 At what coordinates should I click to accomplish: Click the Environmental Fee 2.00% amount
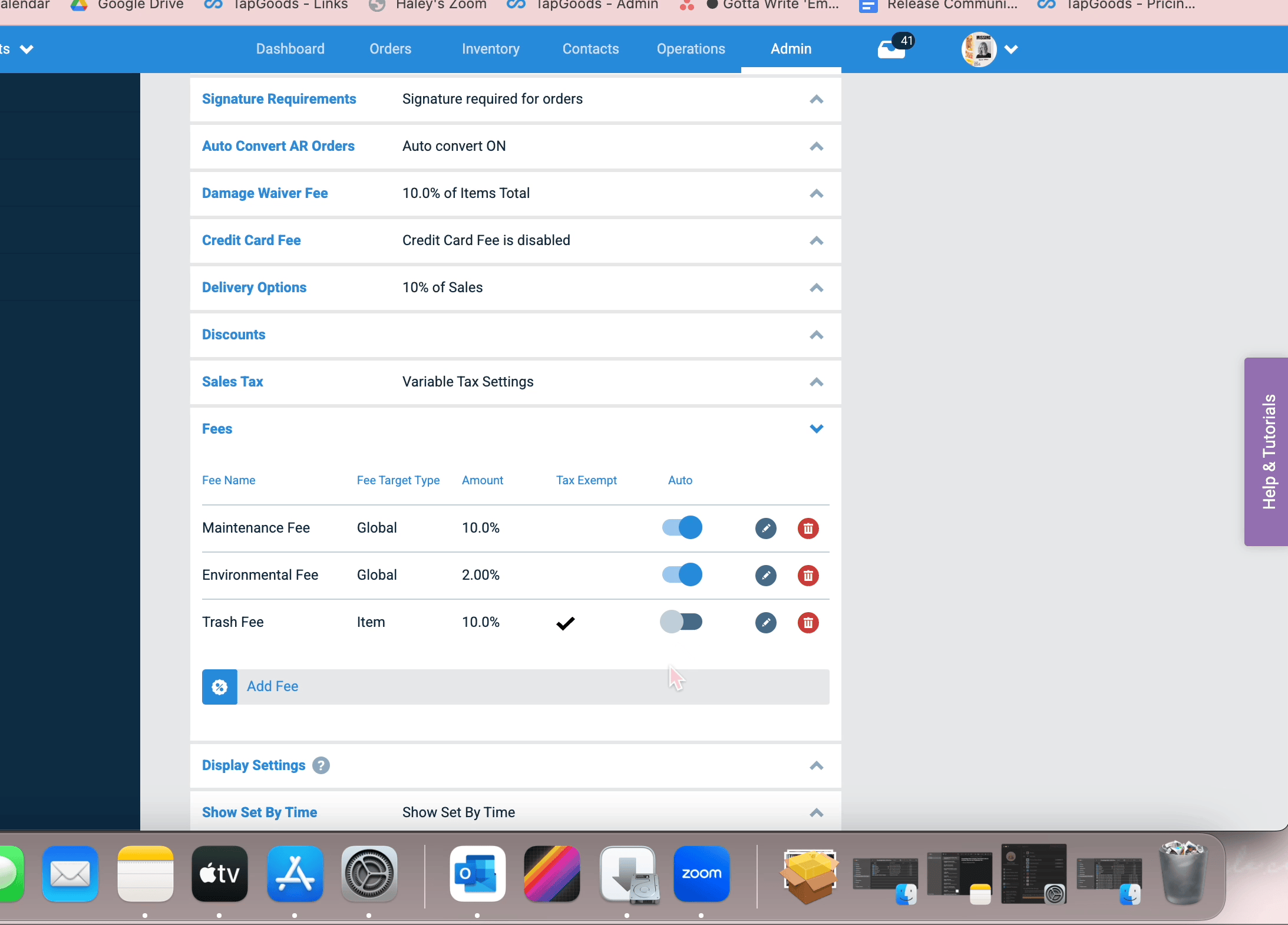click(481, 575)
